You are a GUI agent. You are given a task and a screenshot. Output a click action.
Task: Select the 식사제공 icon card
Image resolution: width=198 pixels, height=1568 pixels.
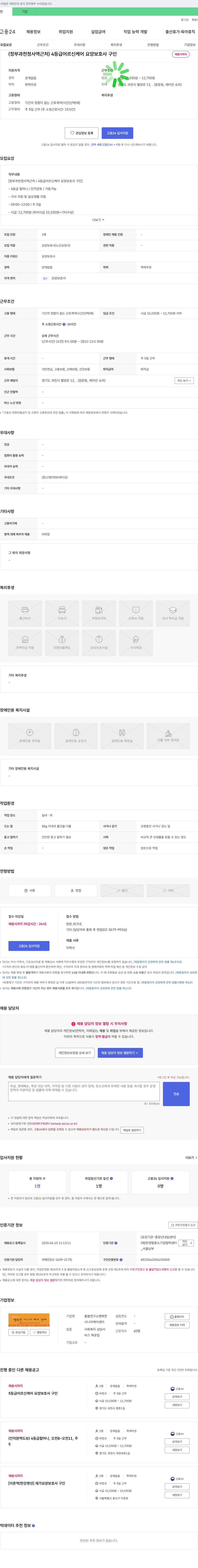click(136, 643)
